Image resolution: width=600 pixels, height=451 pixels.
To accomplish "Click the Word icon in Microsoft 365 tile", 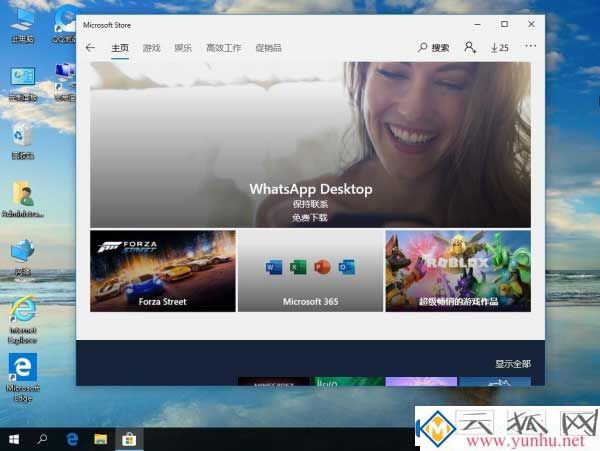I will click(x=274, y=267).
